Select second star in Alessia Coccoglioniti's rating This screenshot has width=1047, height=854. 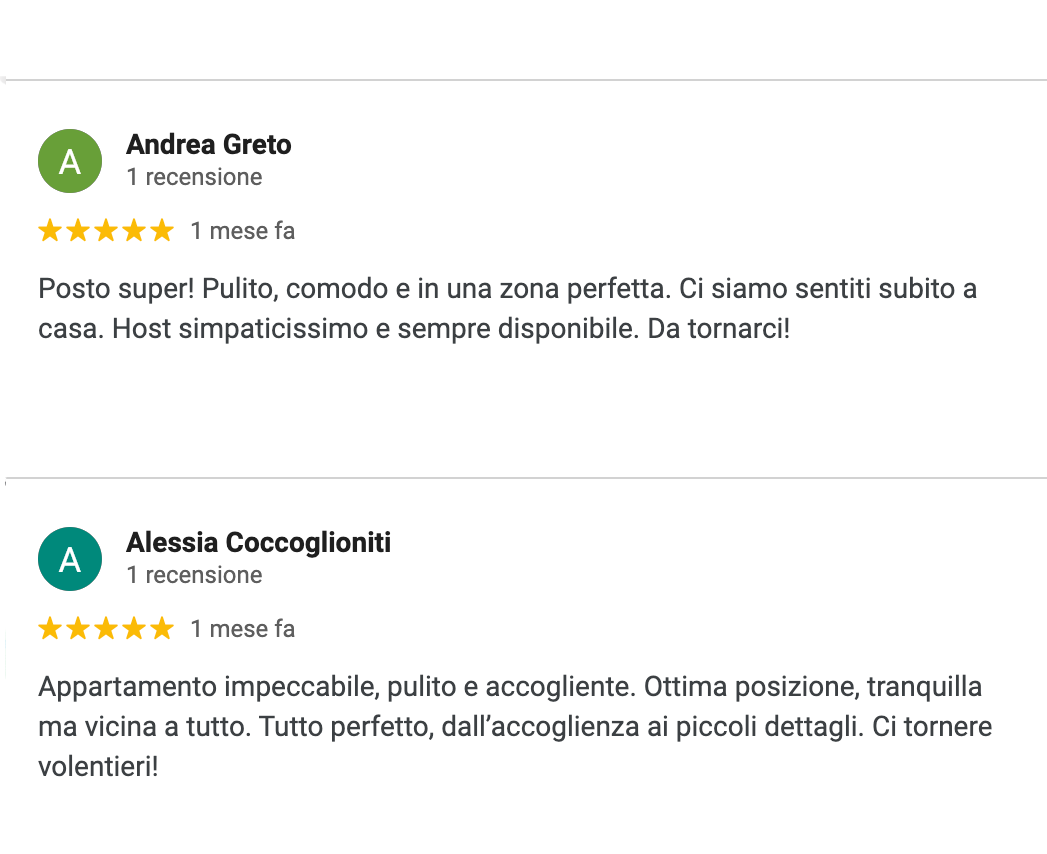point(77,629)
